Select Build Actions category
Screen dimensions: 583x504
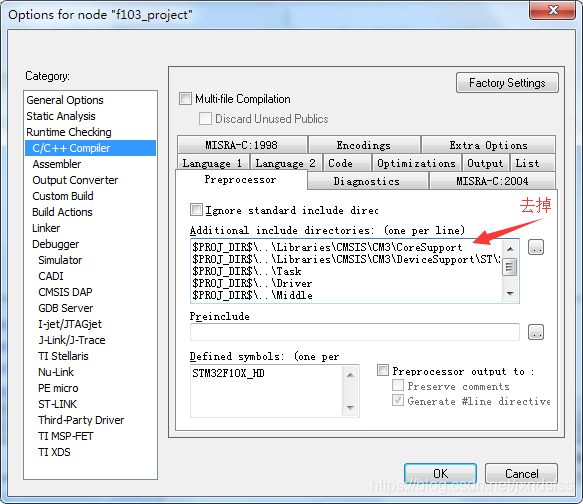click(62, 212)
